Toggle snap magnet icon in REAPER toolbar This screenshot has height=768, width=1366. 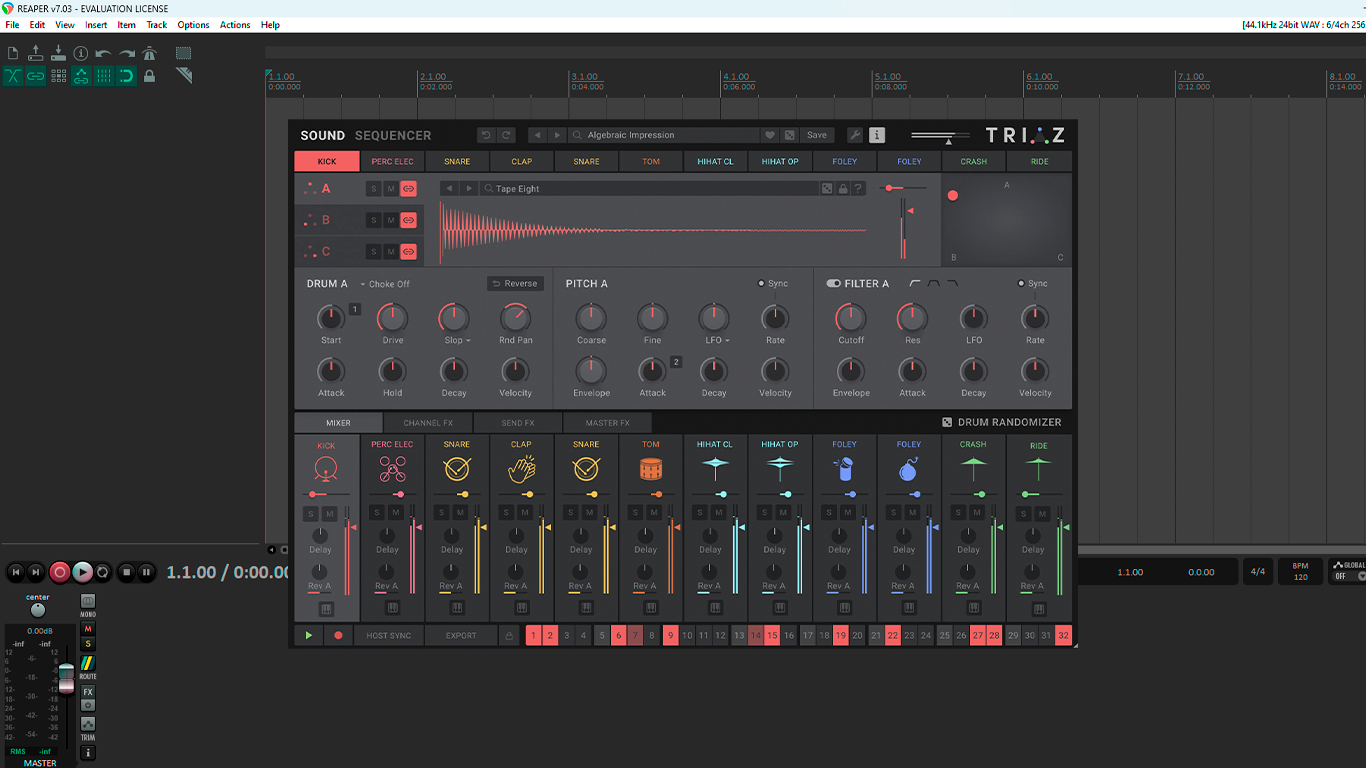click(127, 76)
